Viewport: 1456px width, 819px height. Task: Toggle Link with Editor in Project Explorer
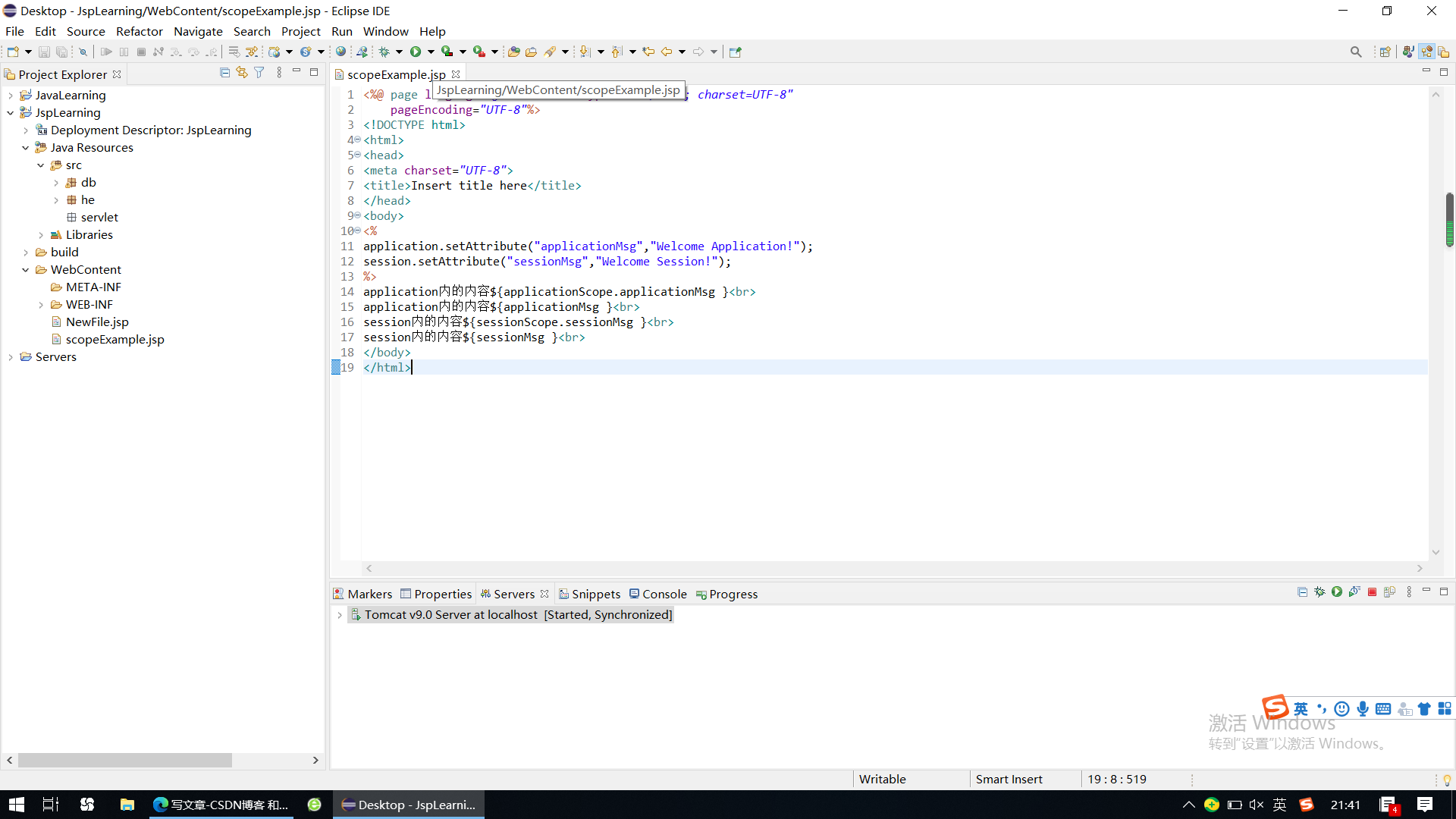(242, 73)
